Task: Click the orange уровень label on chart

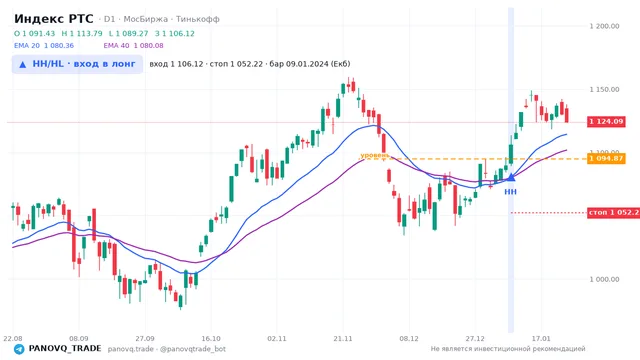Action: pos(375,156)
